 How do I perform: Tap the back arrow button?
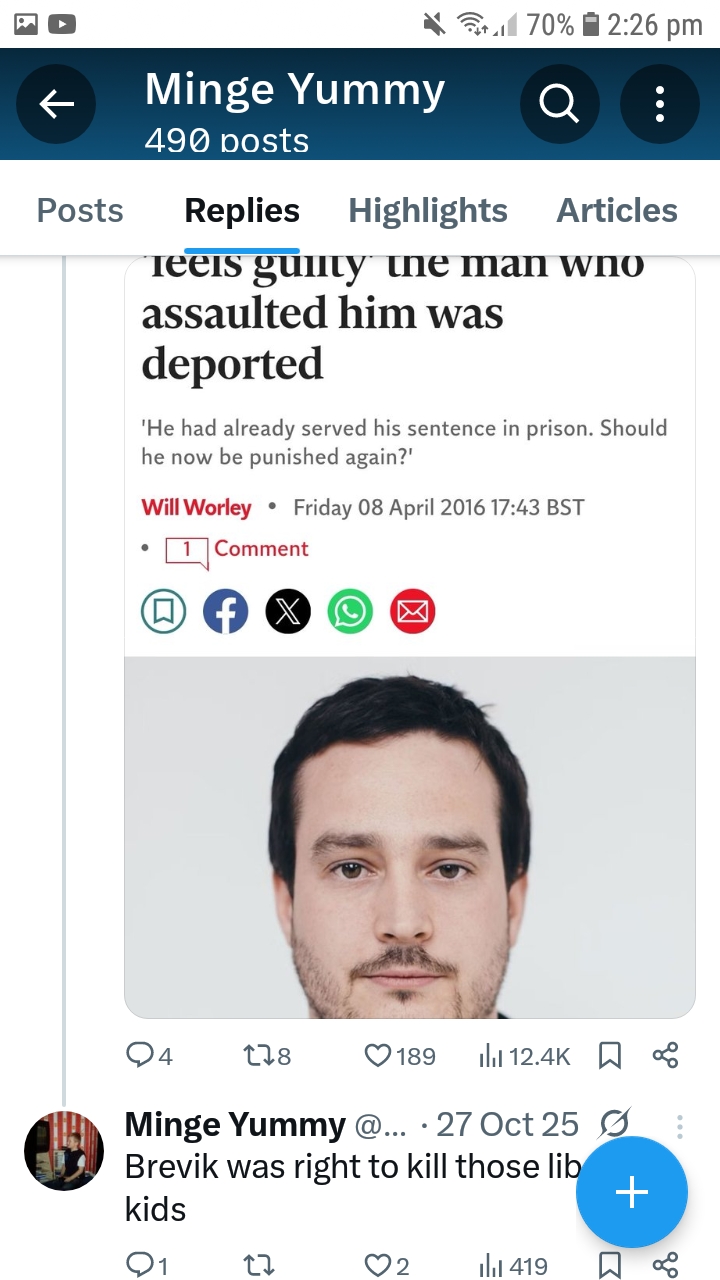click(x=56, y=104)
